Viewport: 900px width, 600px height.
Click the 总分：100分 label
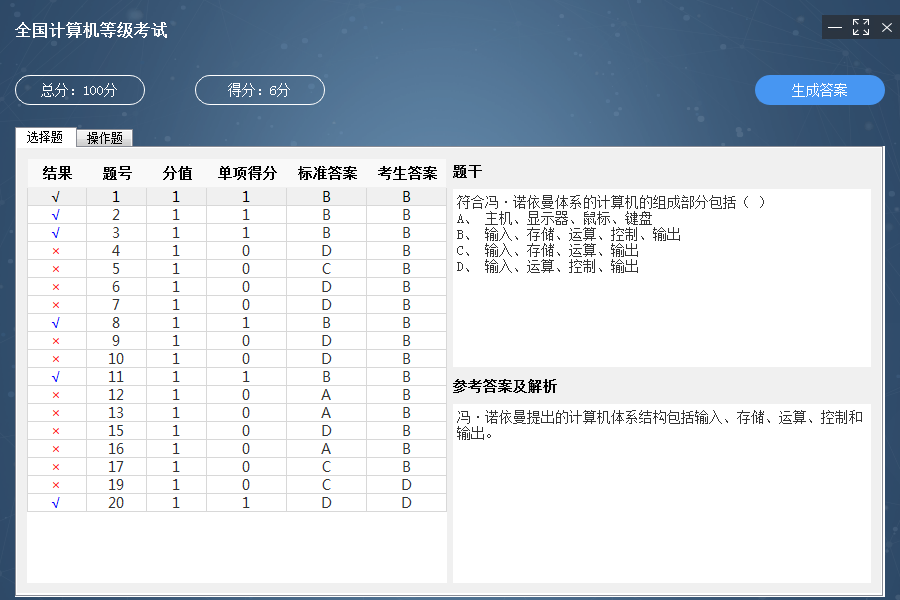80,90
